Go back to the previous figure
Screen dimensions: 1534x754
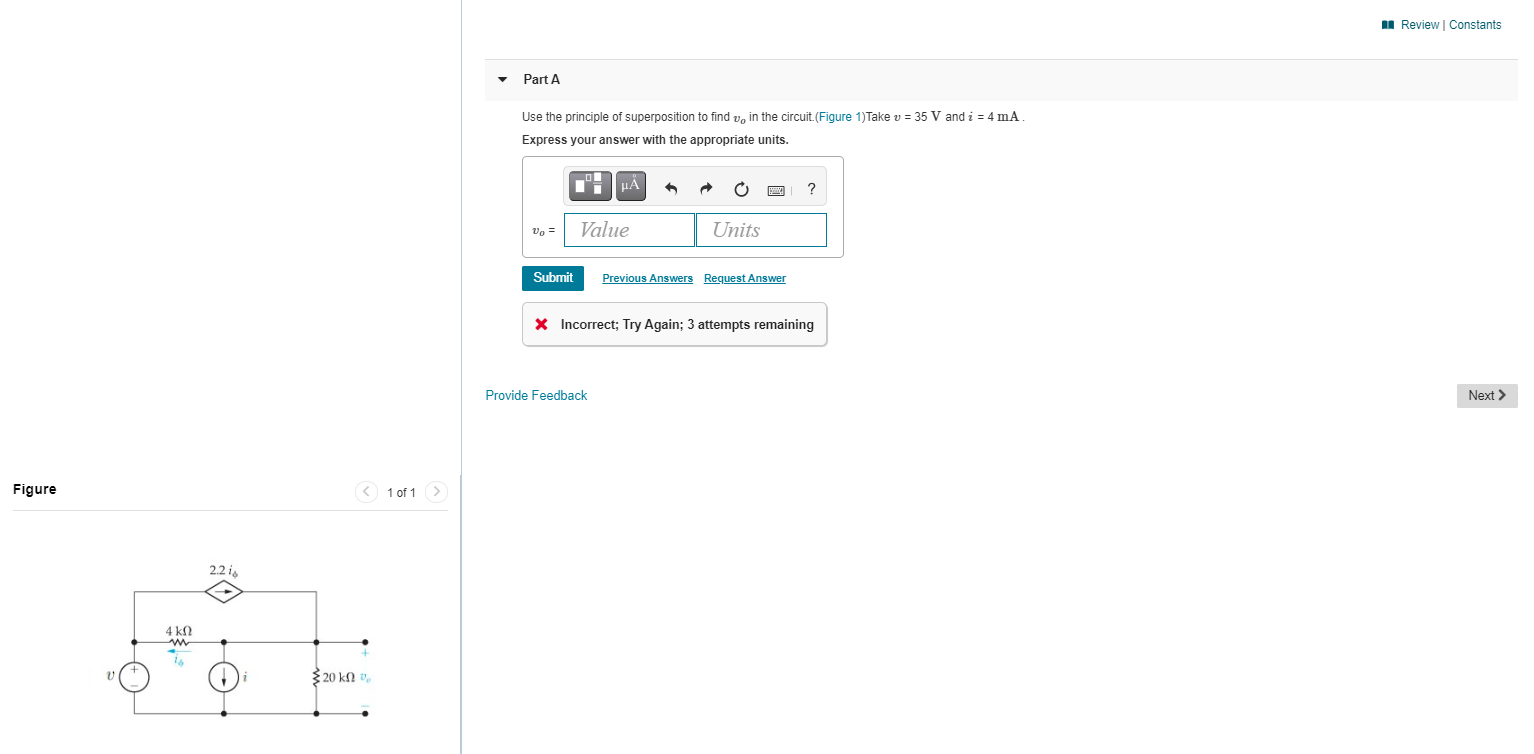366,491
